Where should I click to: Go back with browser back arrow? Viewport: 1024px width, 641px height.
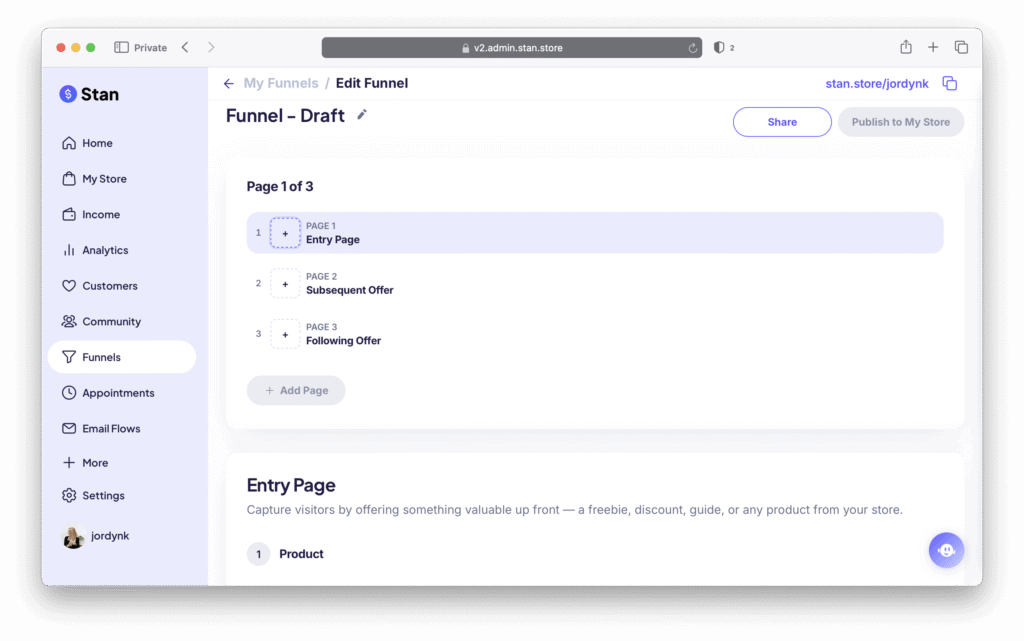[x=185, y=48]
